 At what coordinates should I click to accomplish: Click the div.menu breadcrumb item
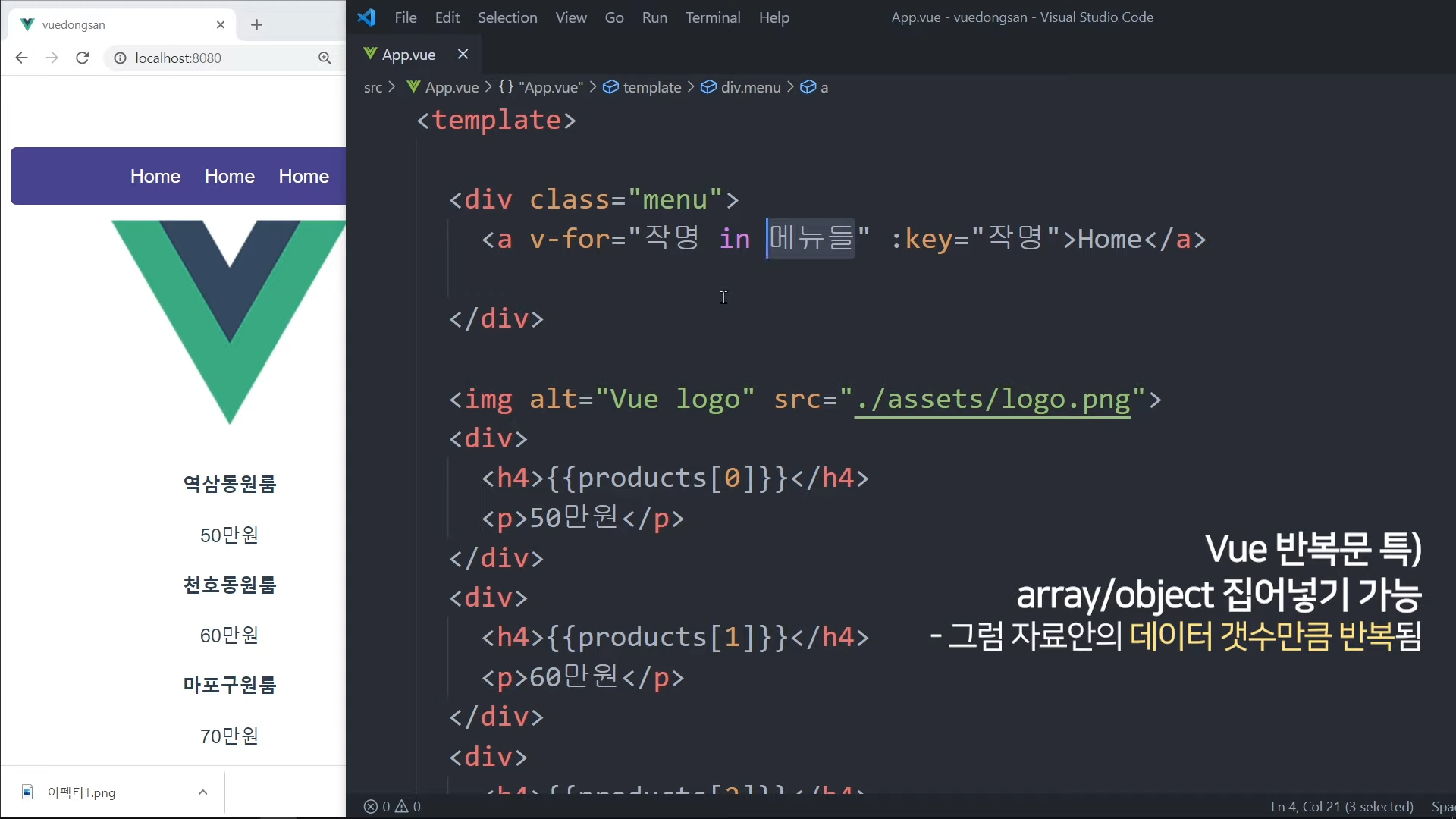pyautogui.click(x=750, y=87)
